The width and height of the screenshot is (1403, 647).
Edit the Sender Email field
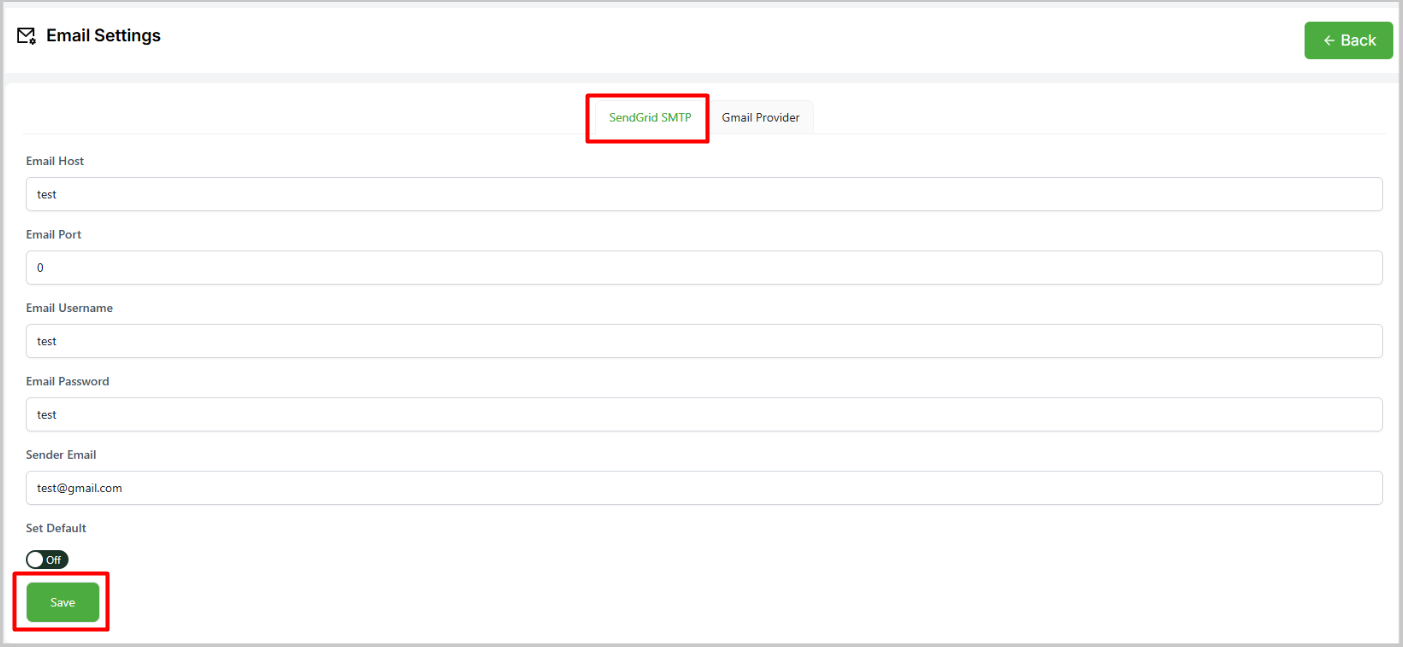[704, 488]
